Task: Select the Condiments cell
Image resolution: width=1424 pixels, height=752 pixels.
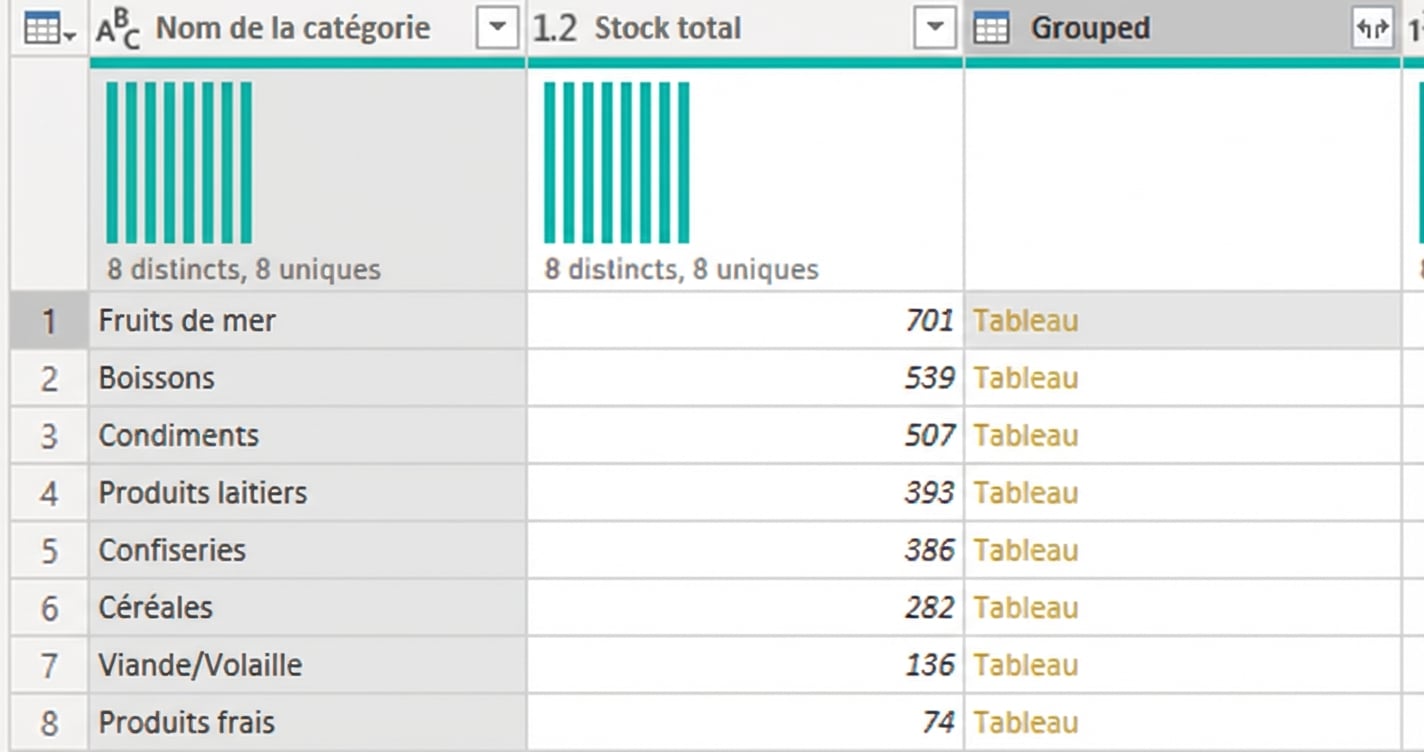Action: tap(308, 436)
